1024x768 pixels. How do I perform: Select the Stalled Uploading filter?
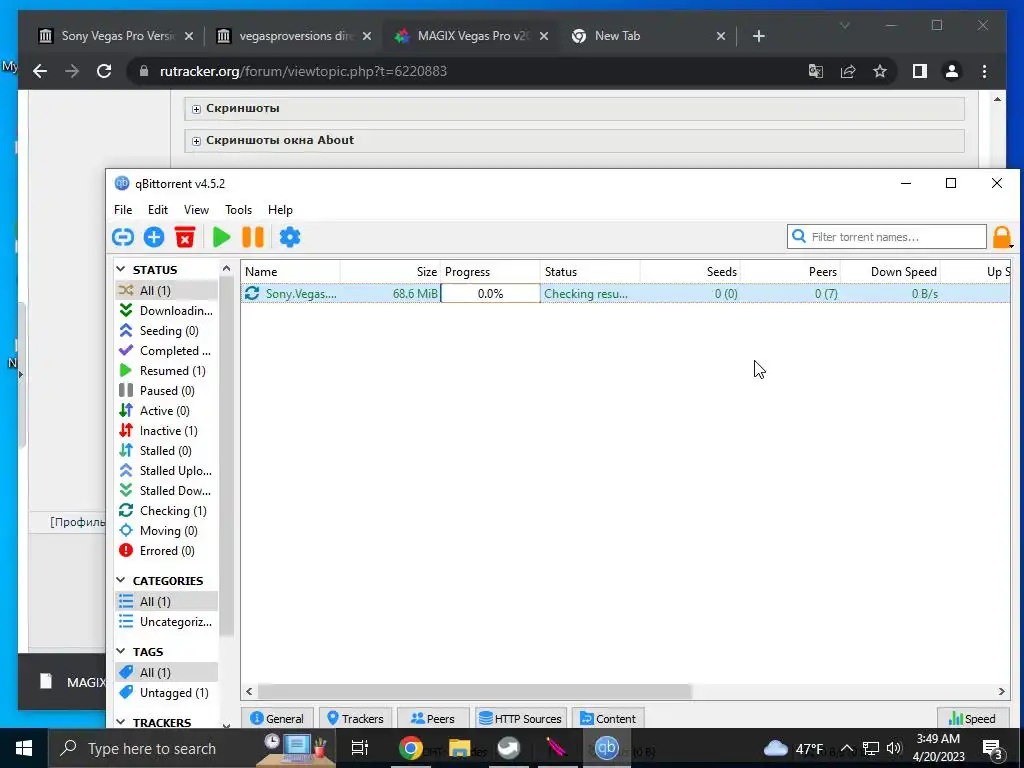pos(167,471)
